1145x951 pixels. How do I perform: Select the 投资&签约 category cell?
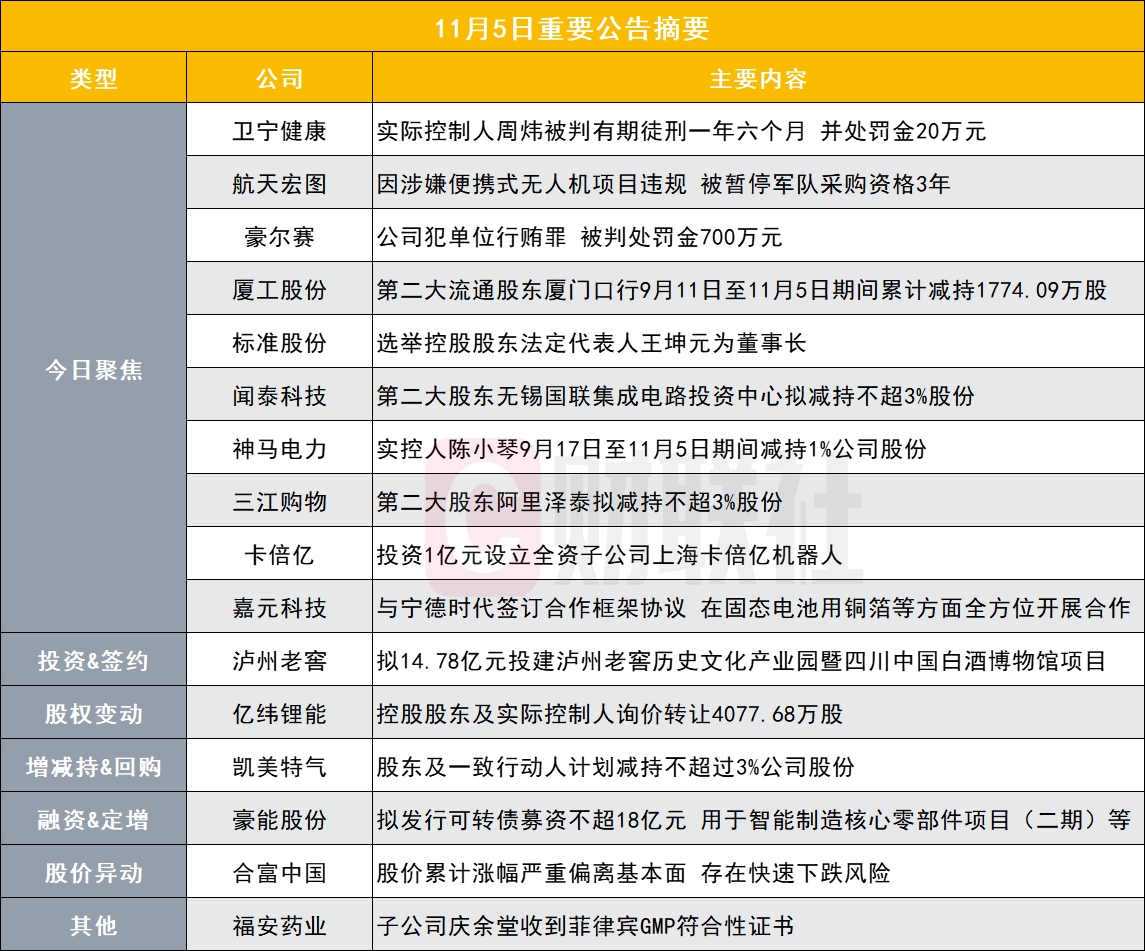[93, 661]
